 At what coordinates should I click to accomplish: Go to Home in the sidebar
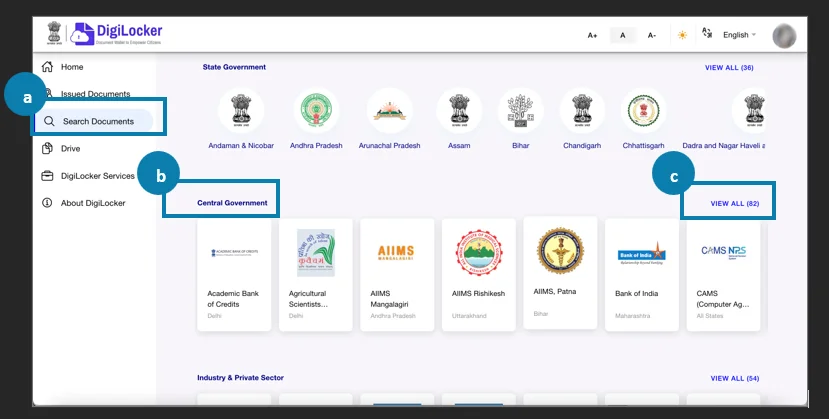(x=72, y=67)
